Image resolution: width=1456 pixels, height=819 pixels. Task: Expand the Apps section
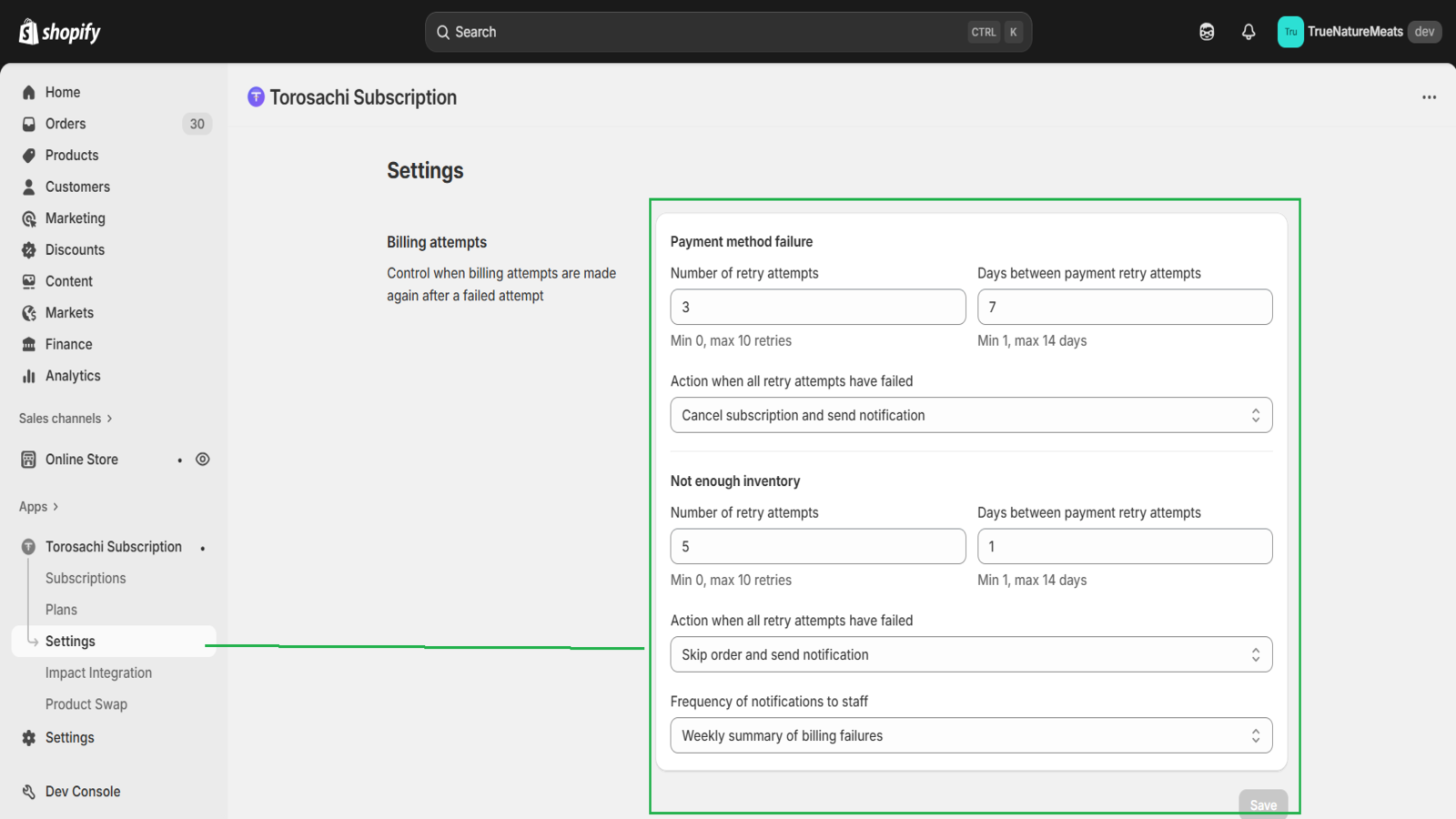coord(38,507)
